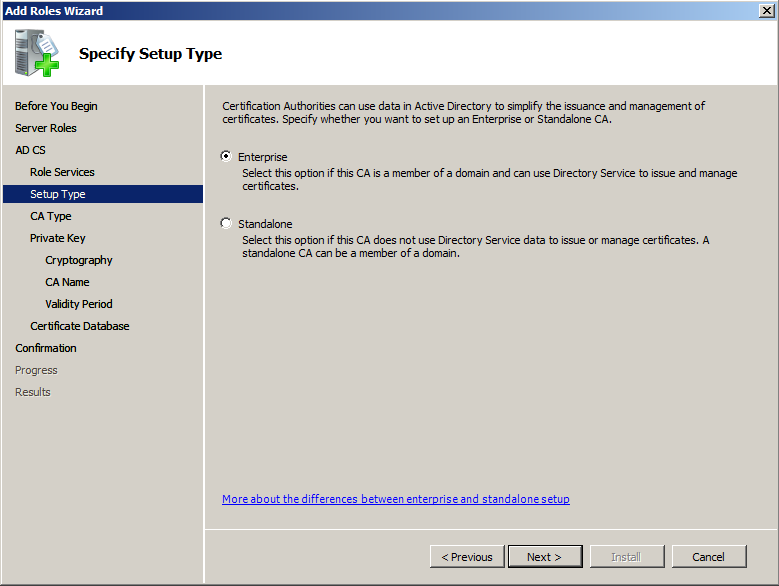Select the Standalone radio button

226,223
